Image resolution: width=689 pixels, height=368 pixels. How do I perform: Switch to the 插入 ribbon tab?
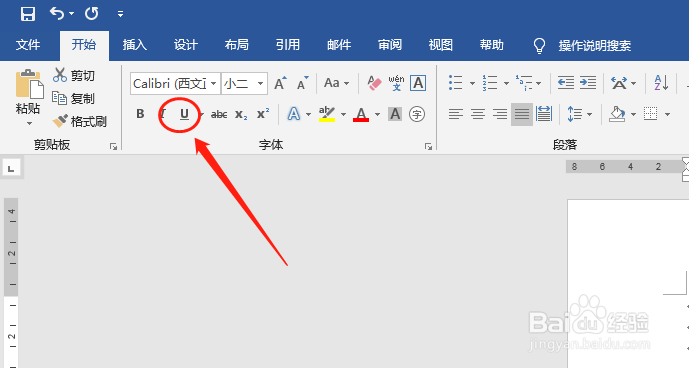(134, 45)
